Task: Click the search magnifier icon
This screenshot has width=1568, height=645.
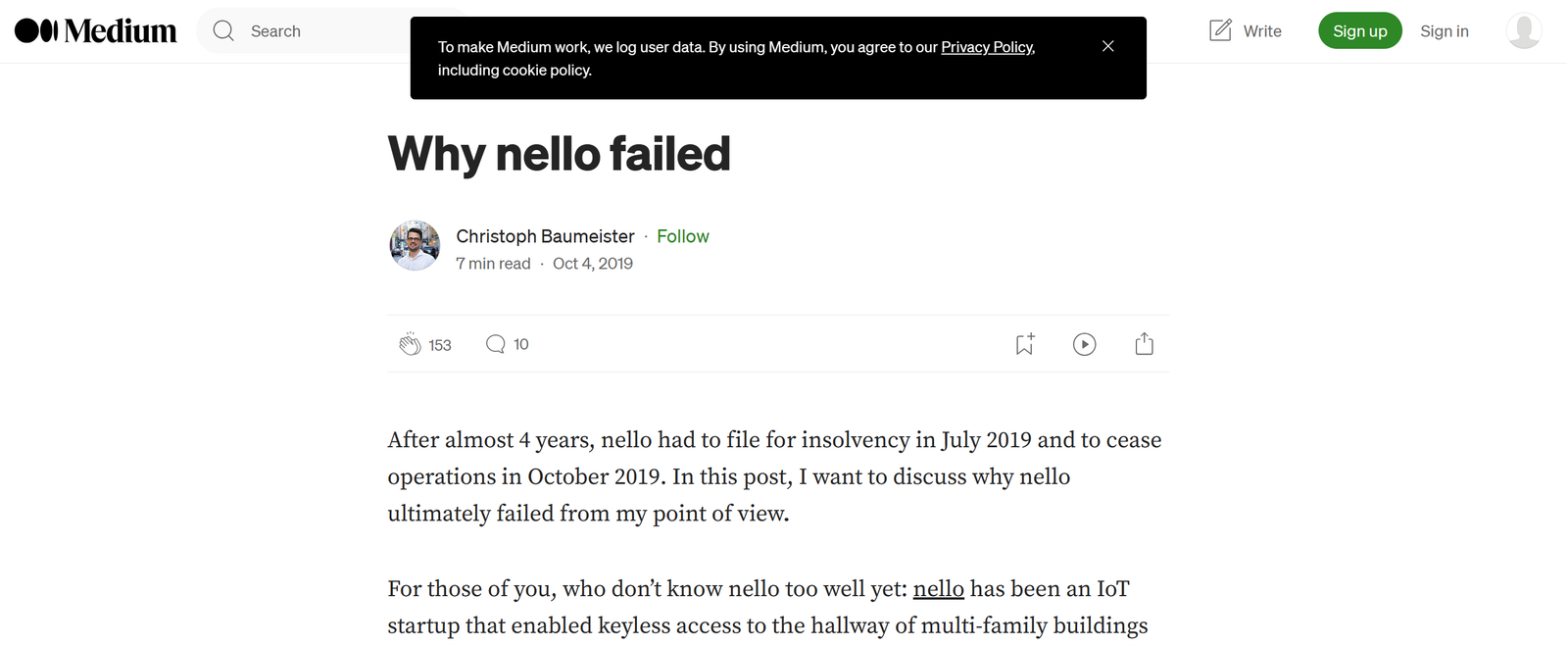Action: pyautogui.click(x=223, y=31)
